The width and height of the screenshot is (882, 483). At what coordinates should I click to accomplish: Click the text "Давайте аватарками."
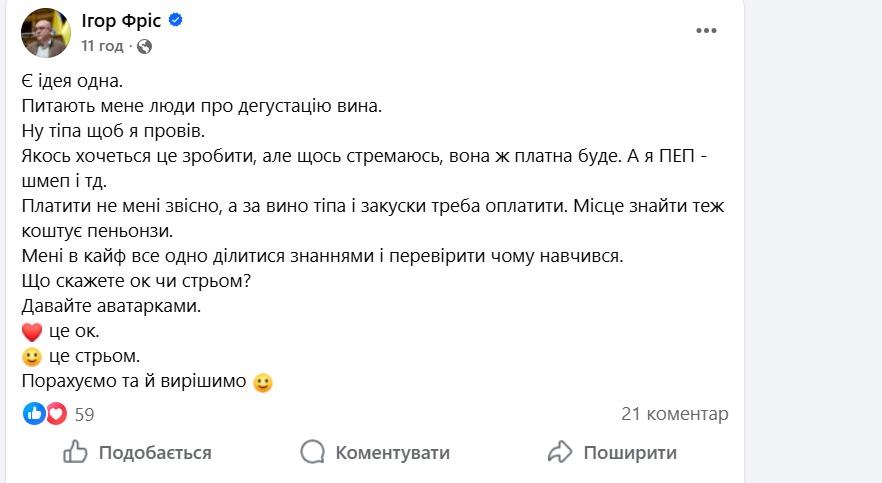pos(111,306)
